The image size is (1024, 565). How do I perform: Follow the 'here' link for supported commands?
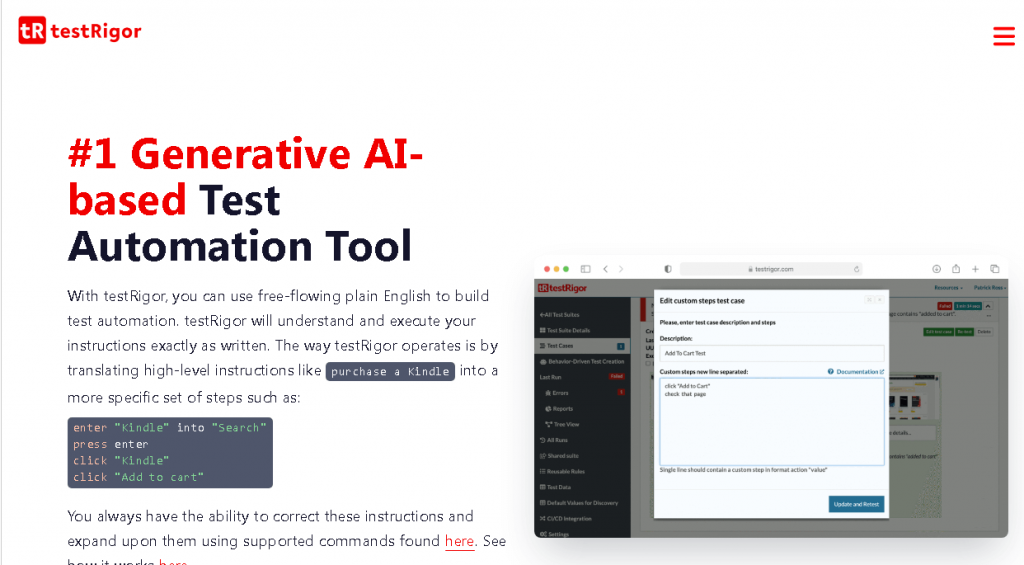coord(459,541)
